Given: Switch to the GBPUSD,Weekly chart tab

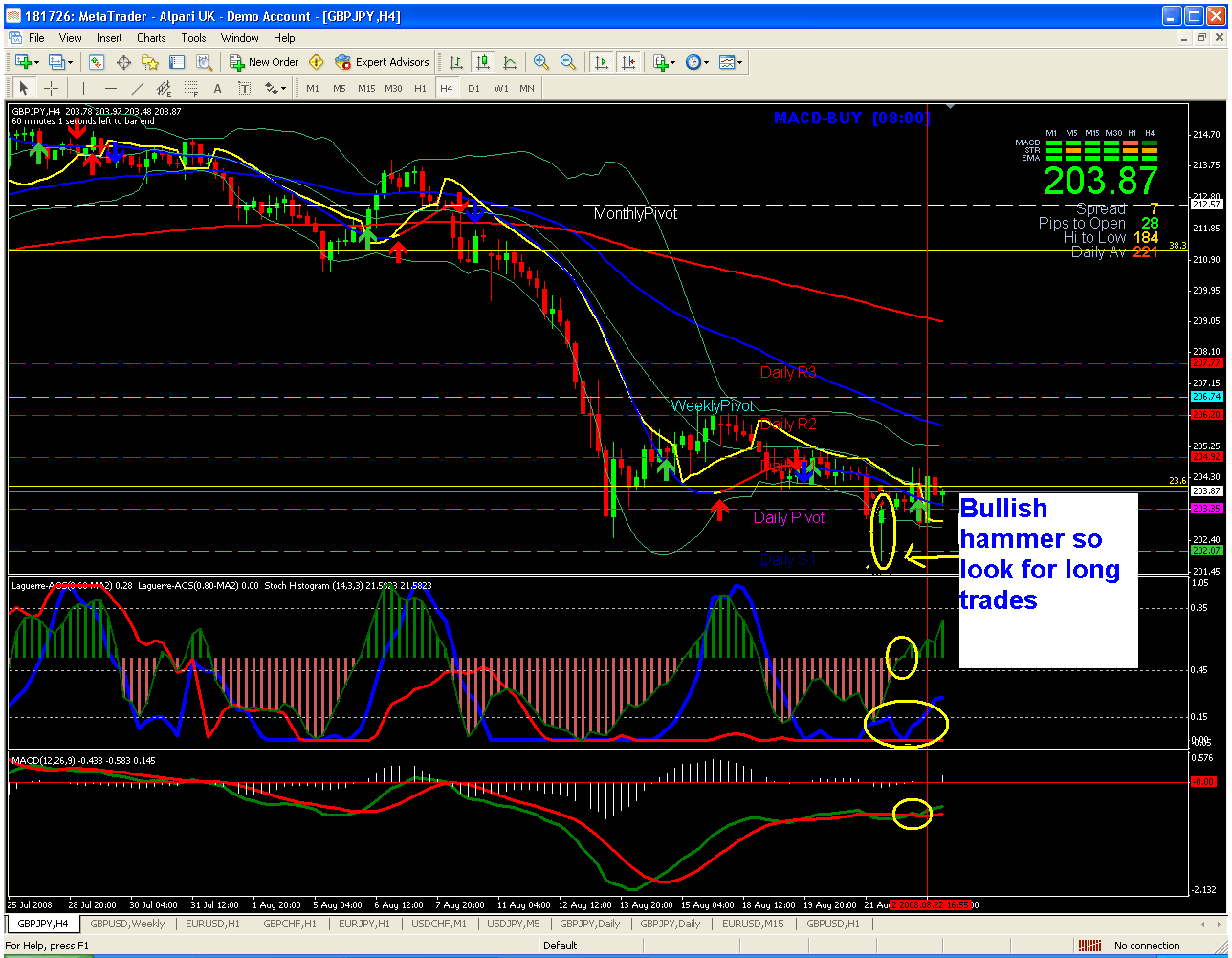Looking at the screenshot, I should (x=127, y=924).
